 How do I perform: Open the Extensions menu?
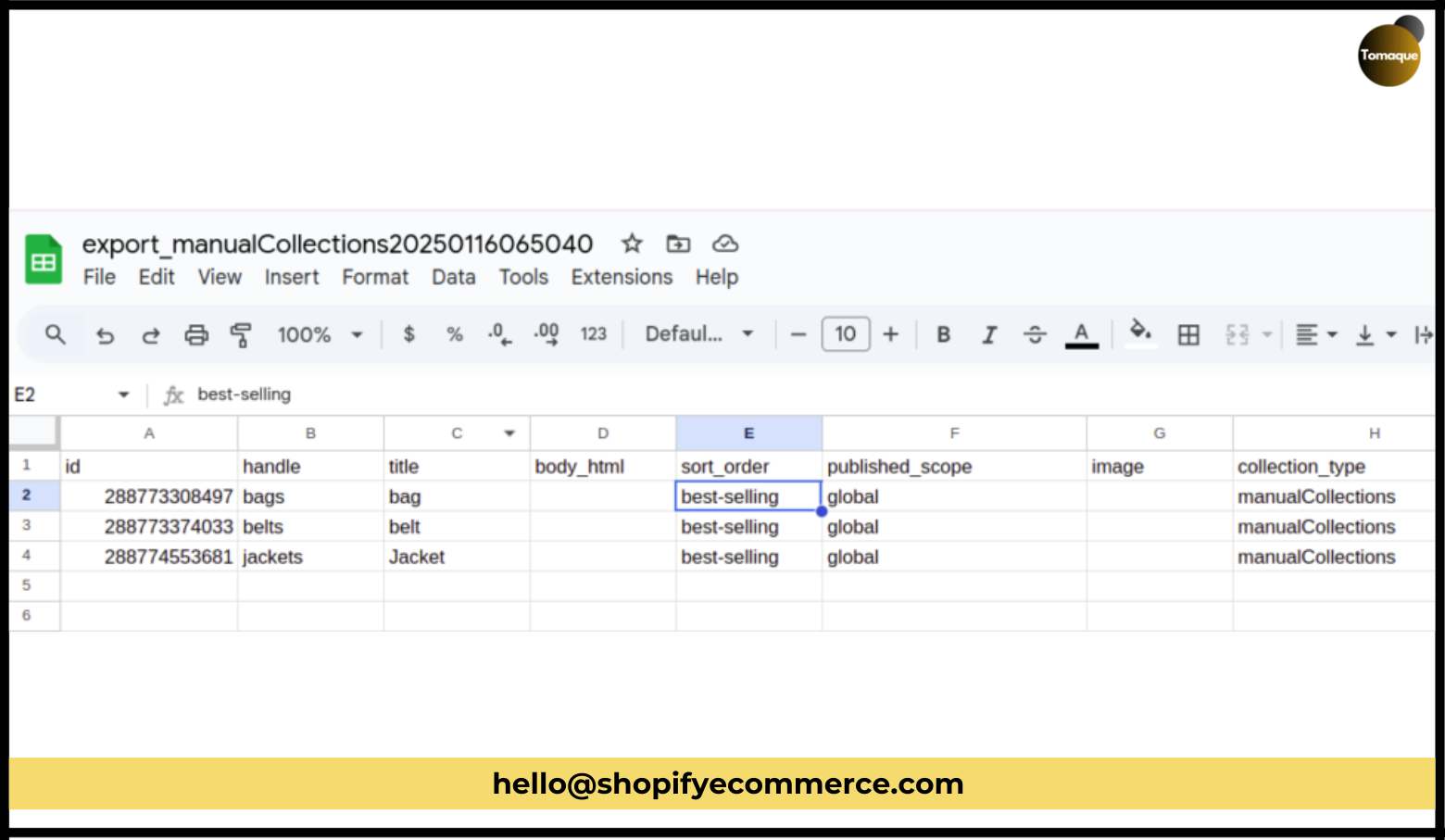(x=622, y=277)
